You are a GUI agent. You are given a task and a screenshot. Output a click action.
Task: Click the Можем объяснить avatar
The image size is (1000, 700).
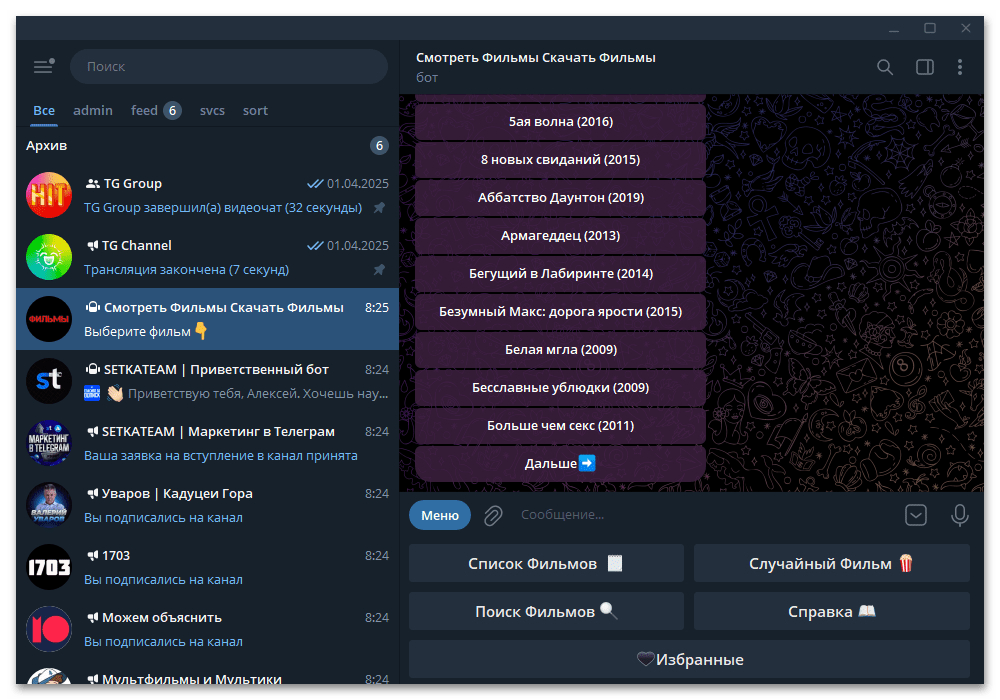click(49, 629)
